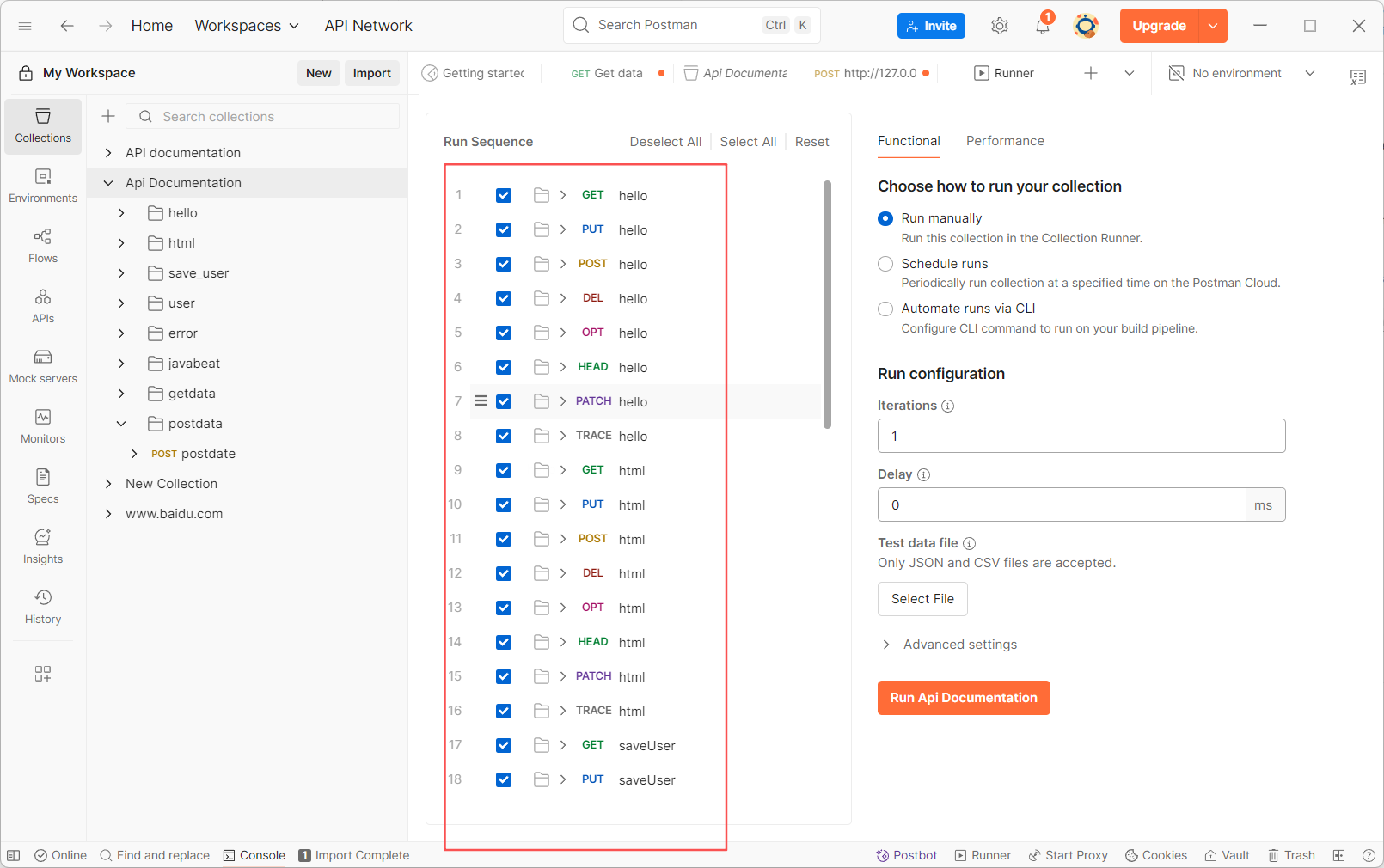
Task: Click the Run Api Documentation button
Action: click(x=964, y=698)
